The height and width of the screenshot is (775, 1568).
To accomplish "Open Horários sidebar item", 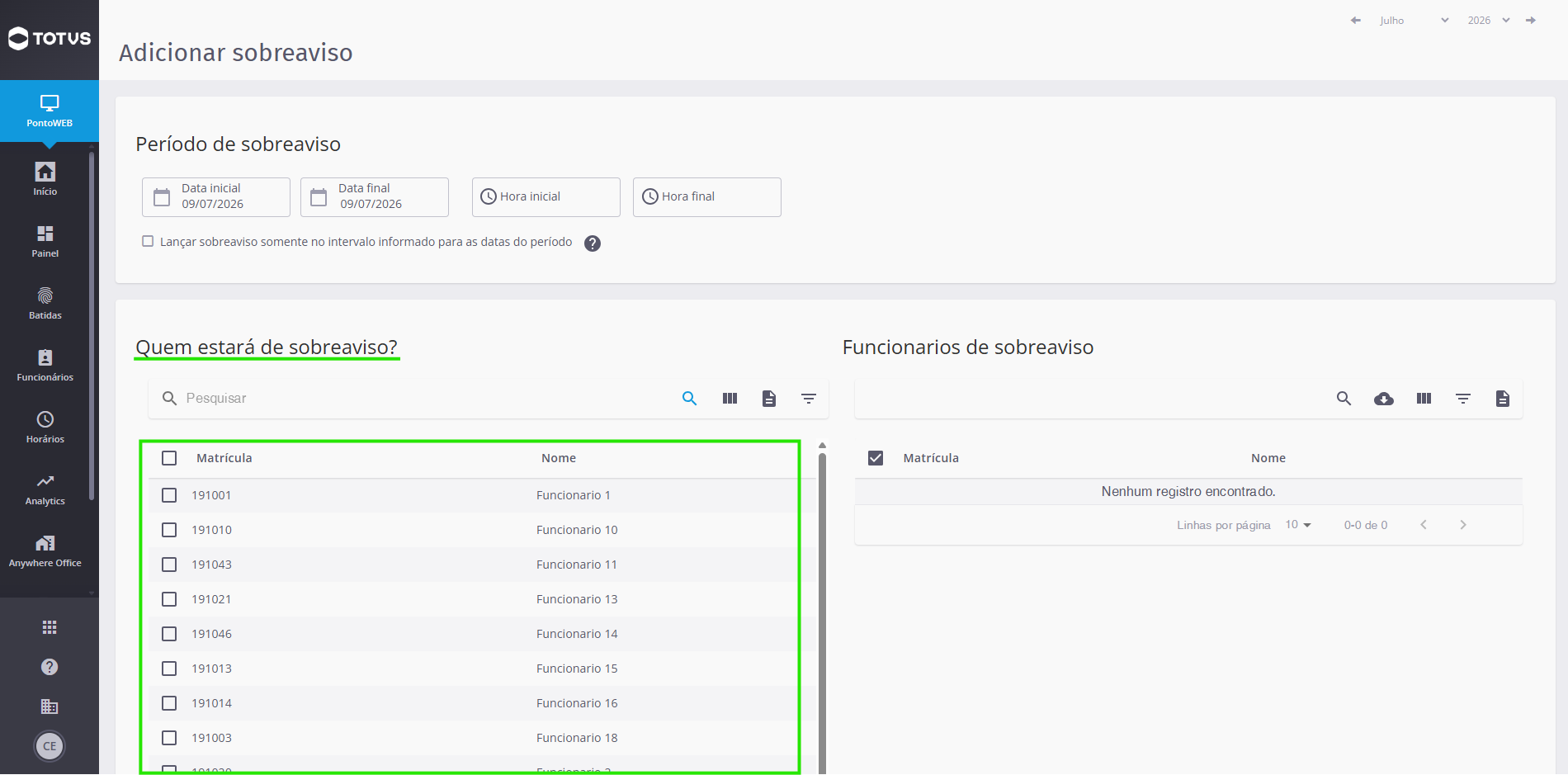I will (45, 427).
